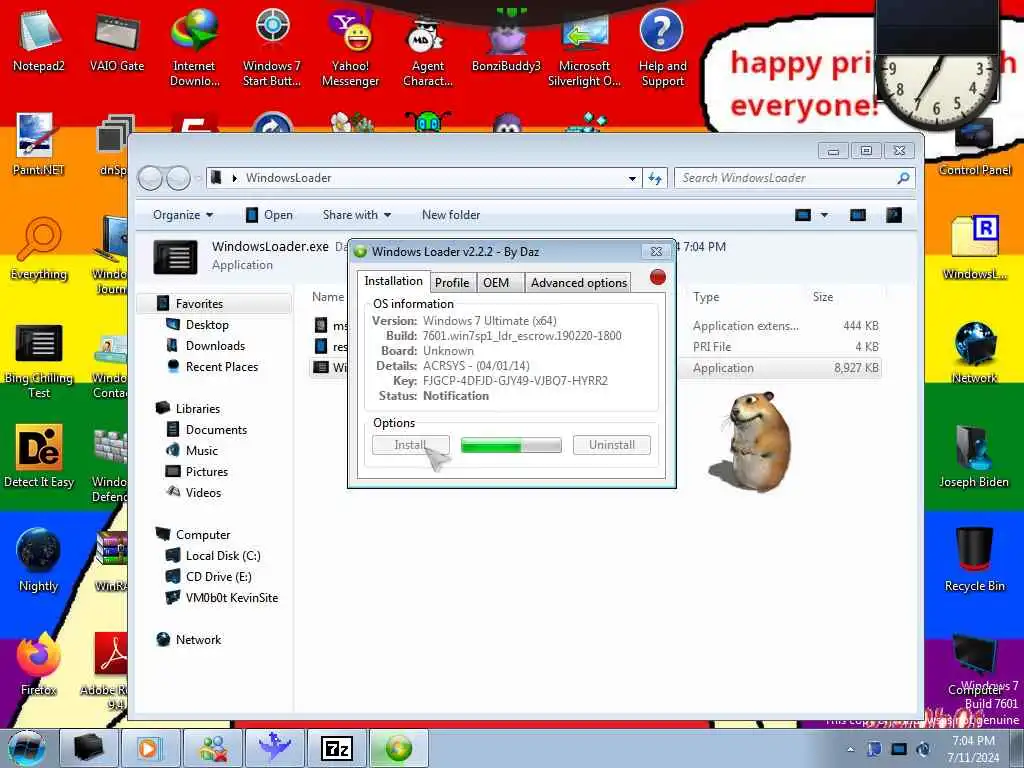This screenshot has height=768, width=1024.
Task: Show the preview pane in Explorer
Action: 857,215
